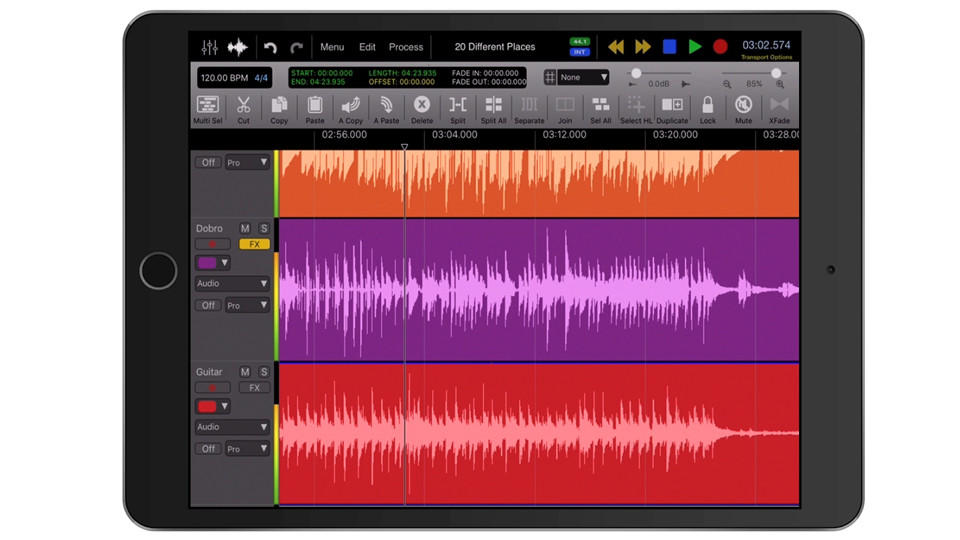Open the Menu item
960x540 pixels.
tap(332, 47)
